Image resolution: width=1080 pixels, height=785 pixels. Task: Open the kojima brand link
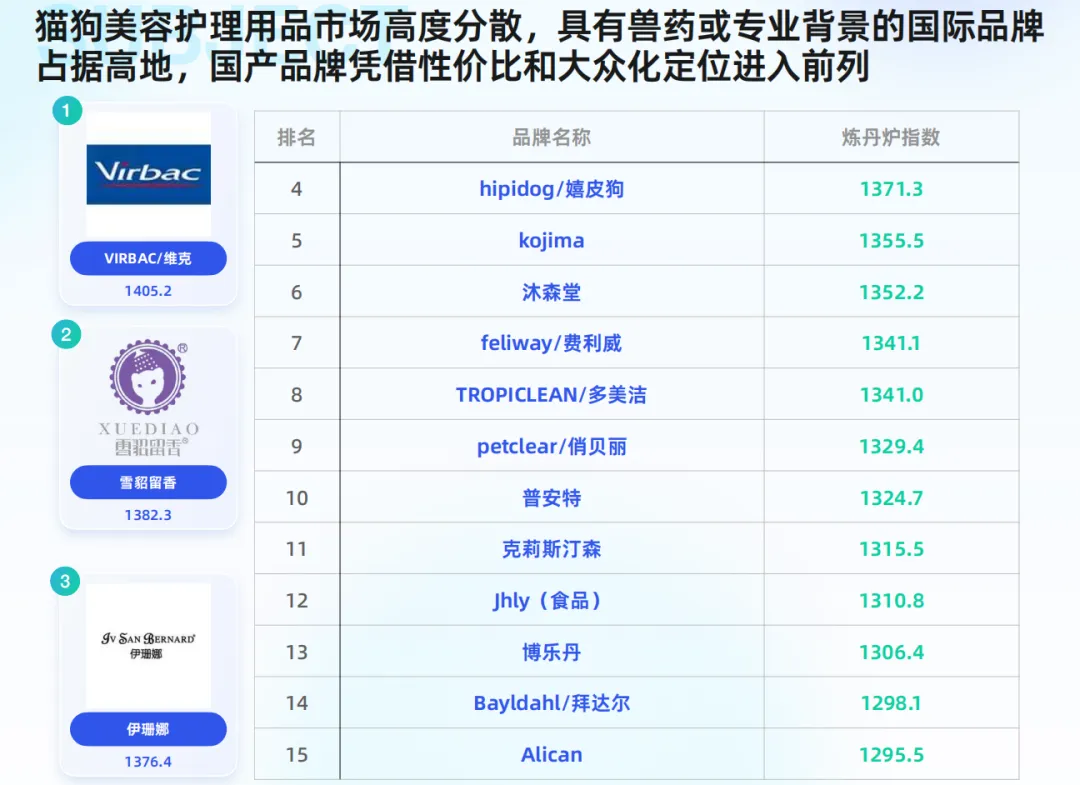[x=551, y=240]
